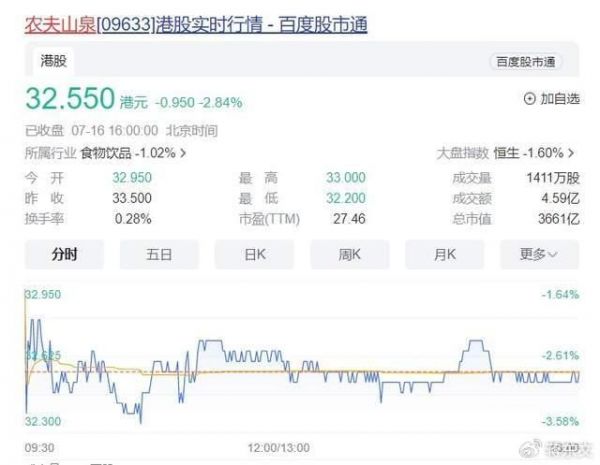
Task: Show the 周K weekly chart
Action: click(x=350, y=254)
